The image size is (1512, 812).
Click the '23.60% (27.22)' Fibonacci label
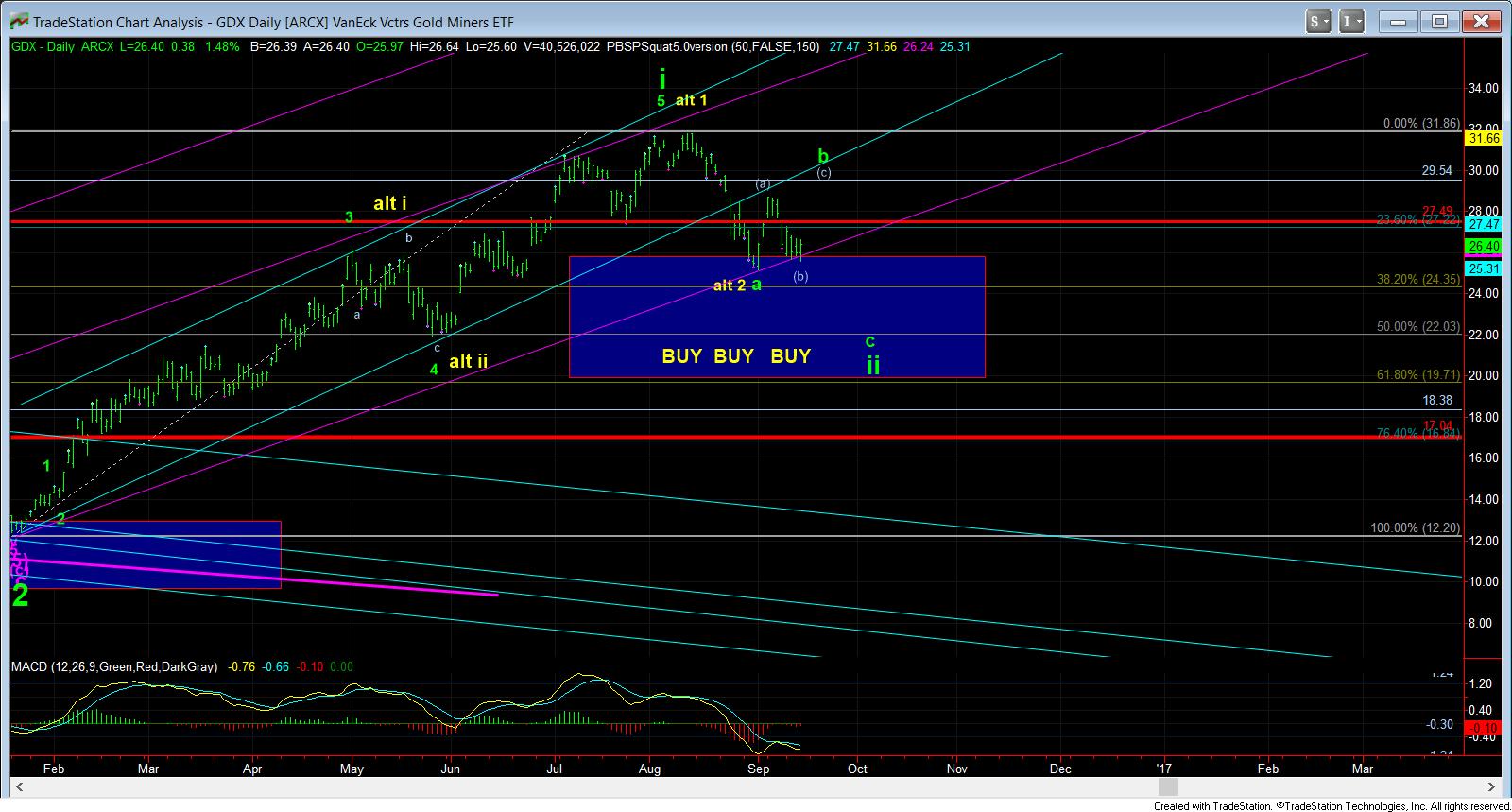pyautogui.click(x=1417, y=219)
